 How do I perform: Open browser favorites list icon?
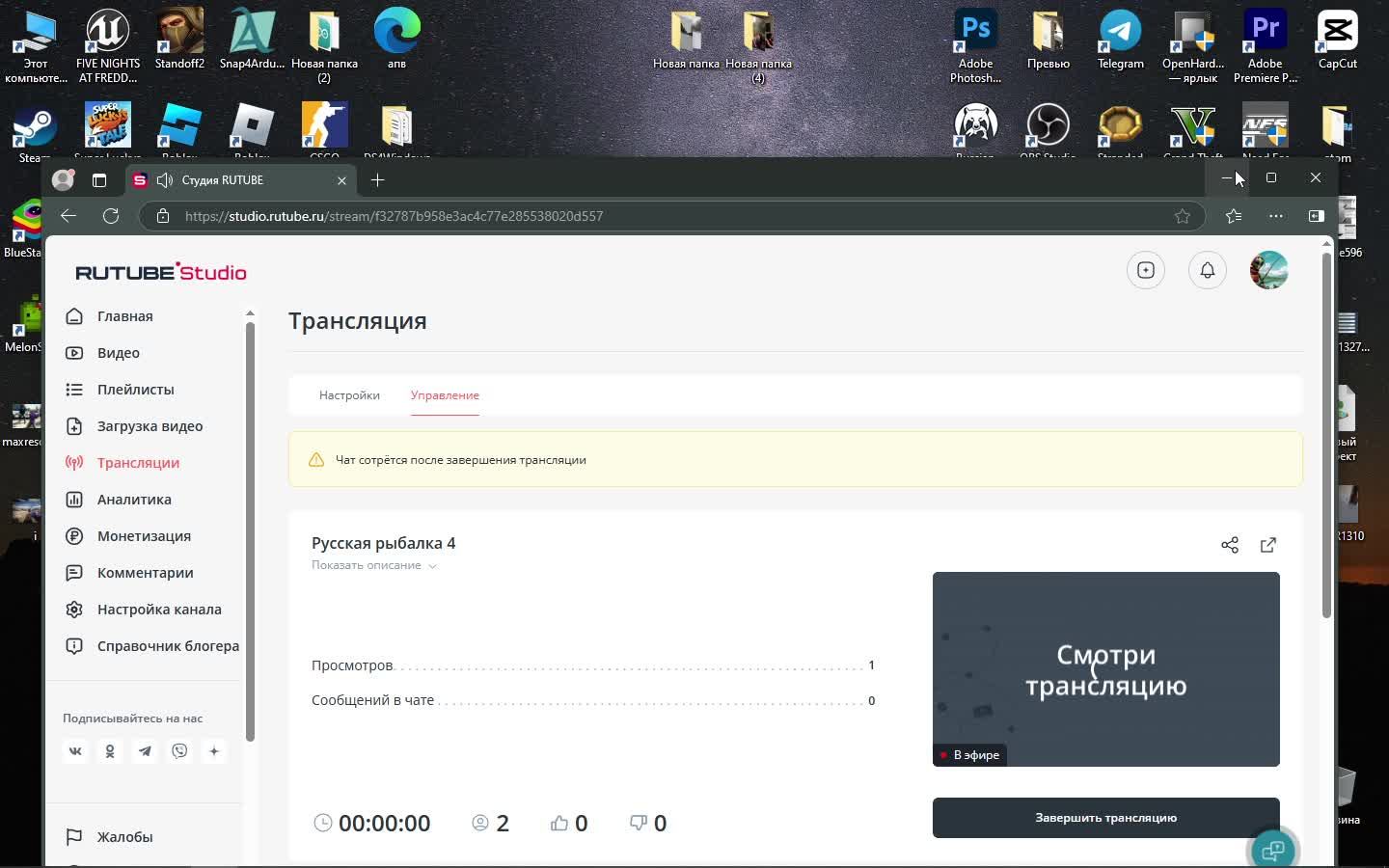click(x=1234, y=216)
